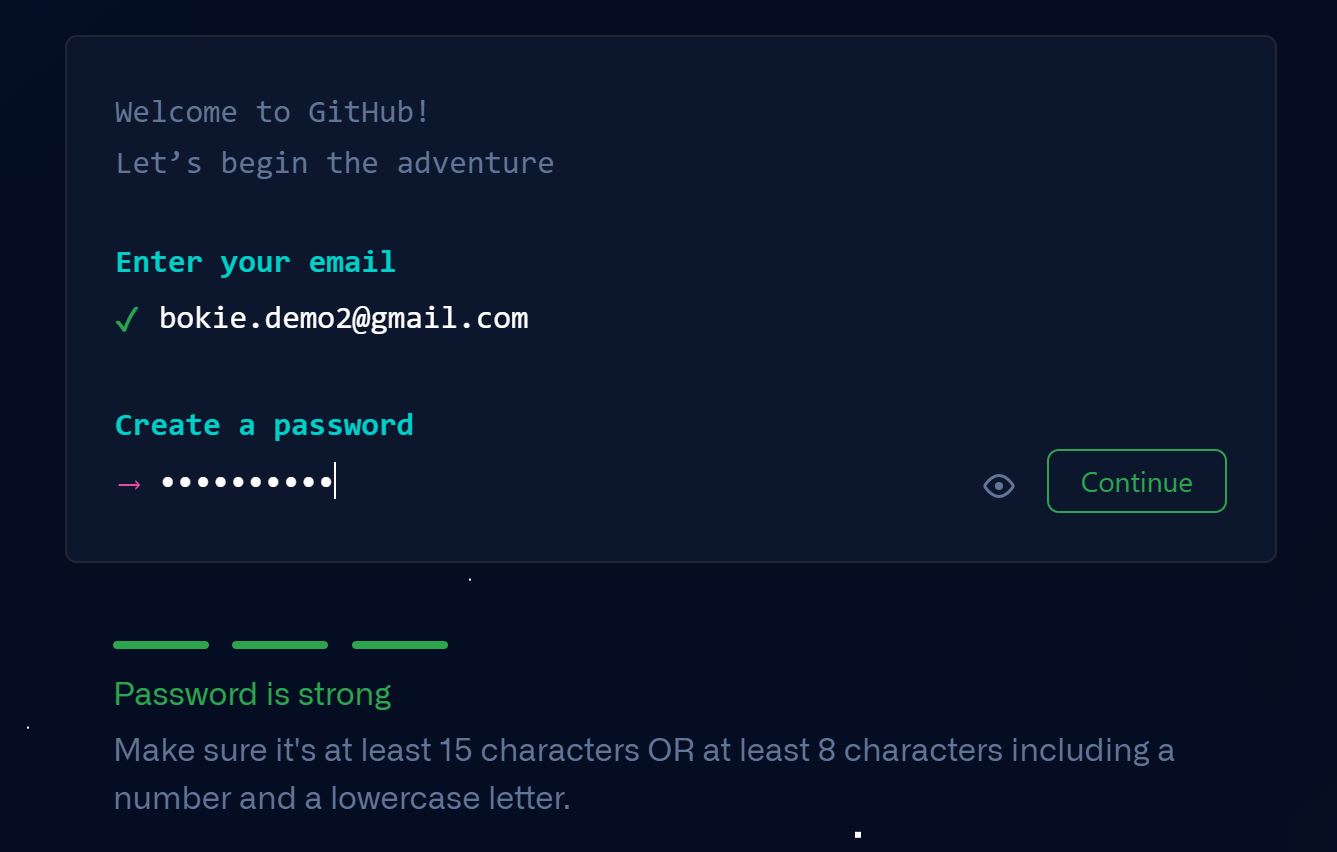
Task: Click the word "OR" in the hint
Action: click(670, 750)
